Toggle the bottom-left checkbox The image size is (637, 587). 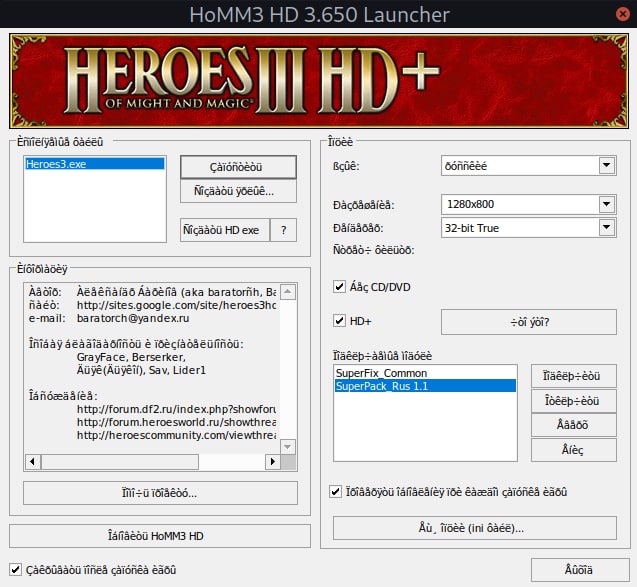click(15, 570)
